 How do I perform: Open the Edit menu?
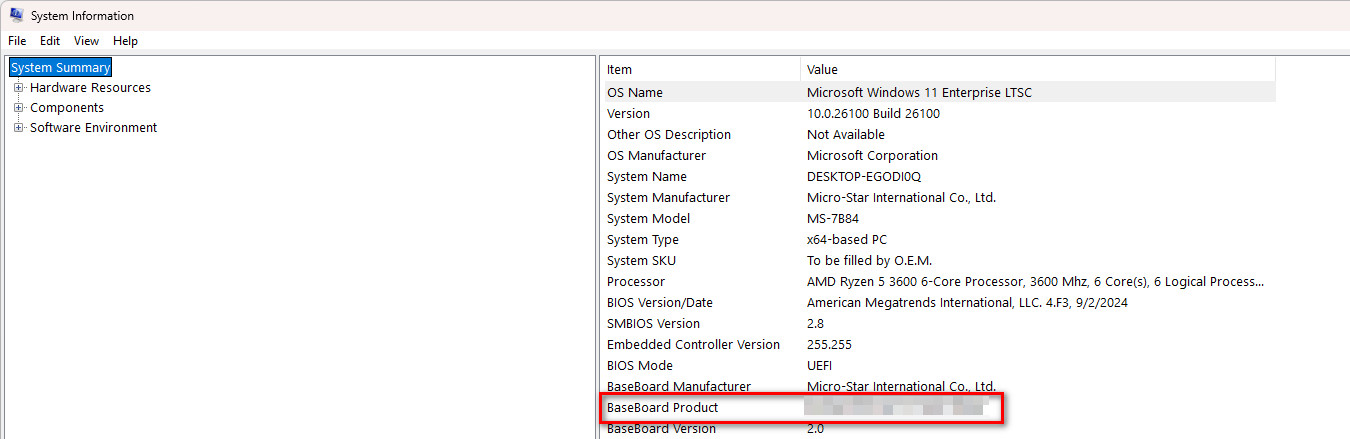[50, 41]
